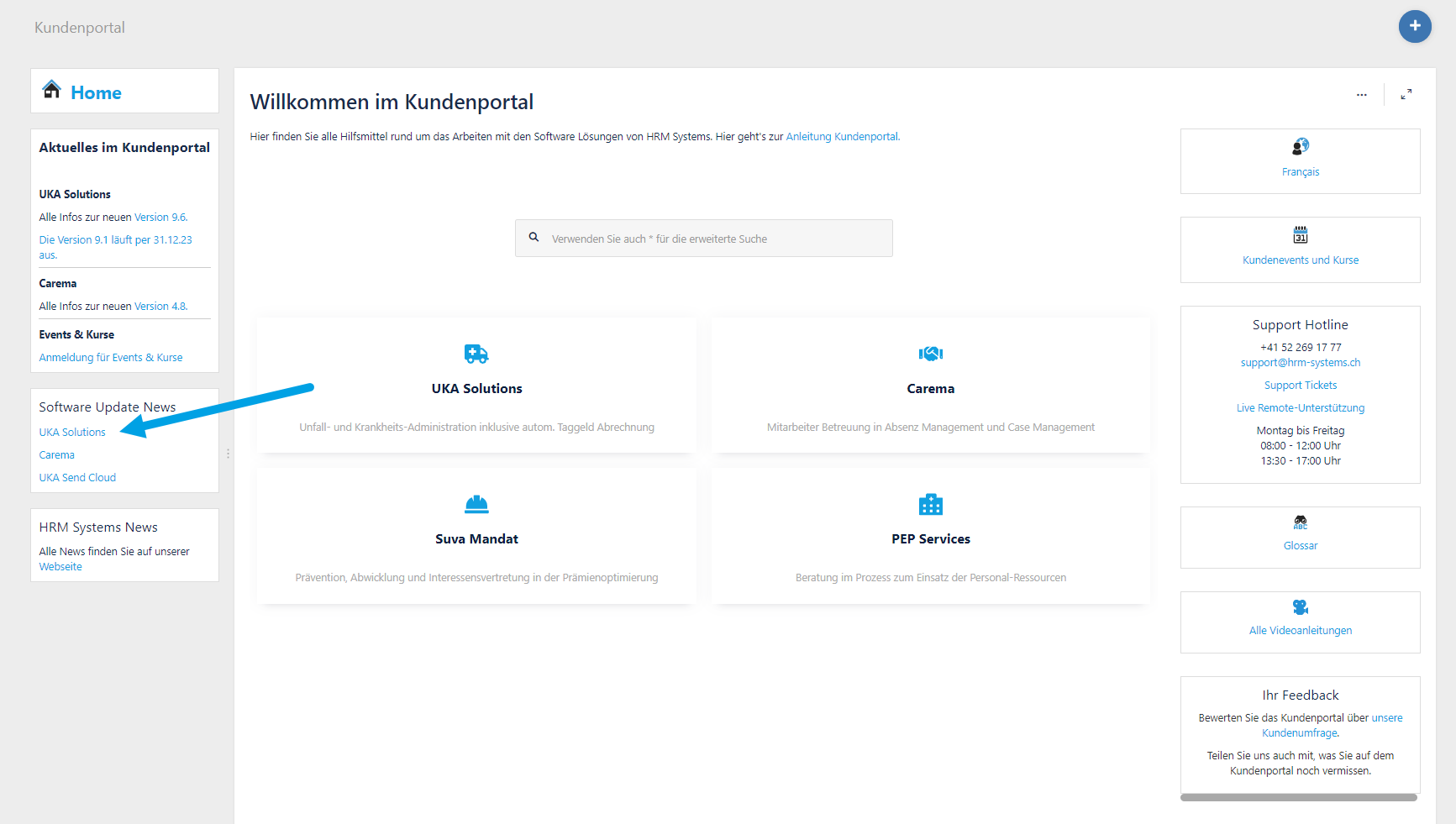1456x824 pixels.
Task: Click the Carema handshake icon
Action: pyautogui.click(x=931, y=354)
